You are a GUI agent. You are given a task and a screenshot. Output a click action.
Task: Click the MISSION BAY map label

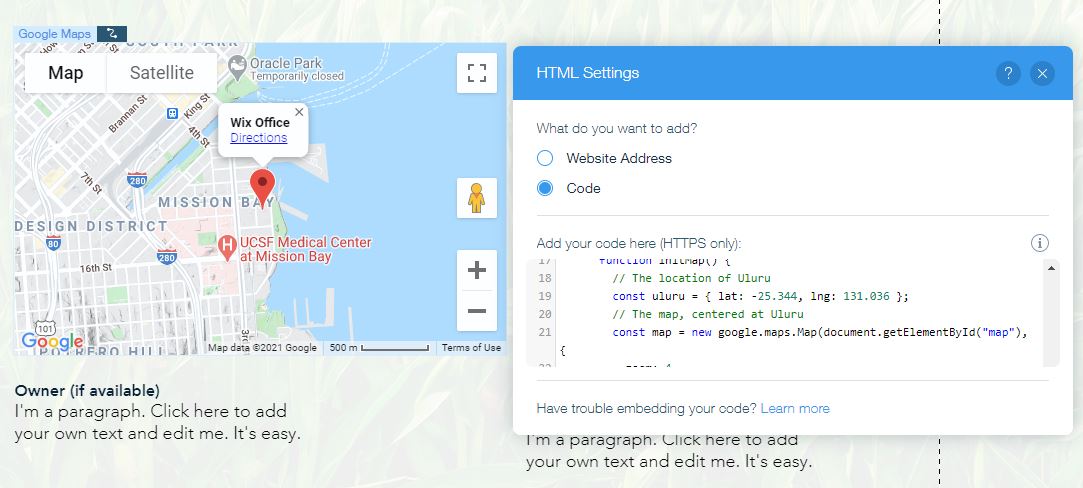216,202
